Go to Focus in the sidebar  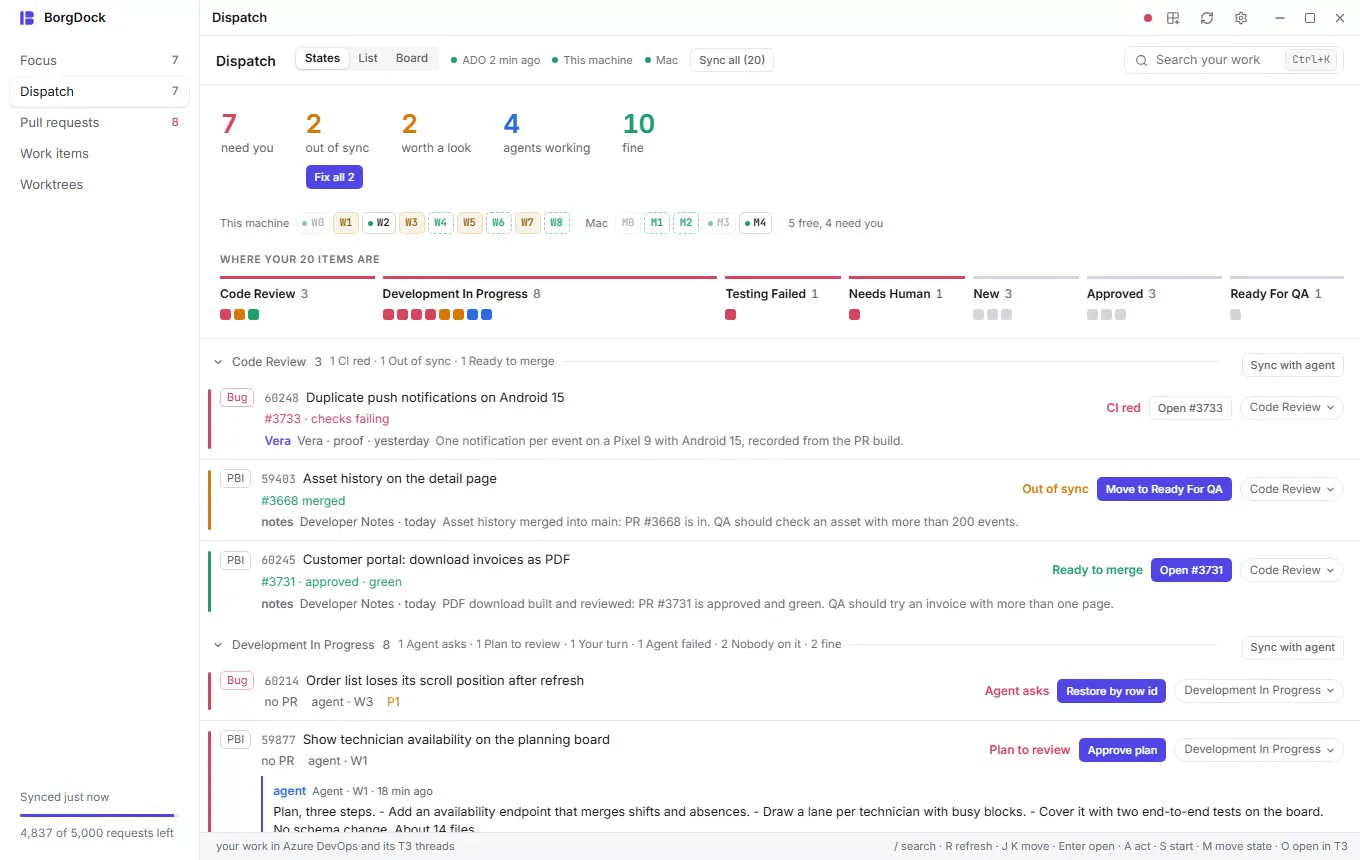click(99, 60)
